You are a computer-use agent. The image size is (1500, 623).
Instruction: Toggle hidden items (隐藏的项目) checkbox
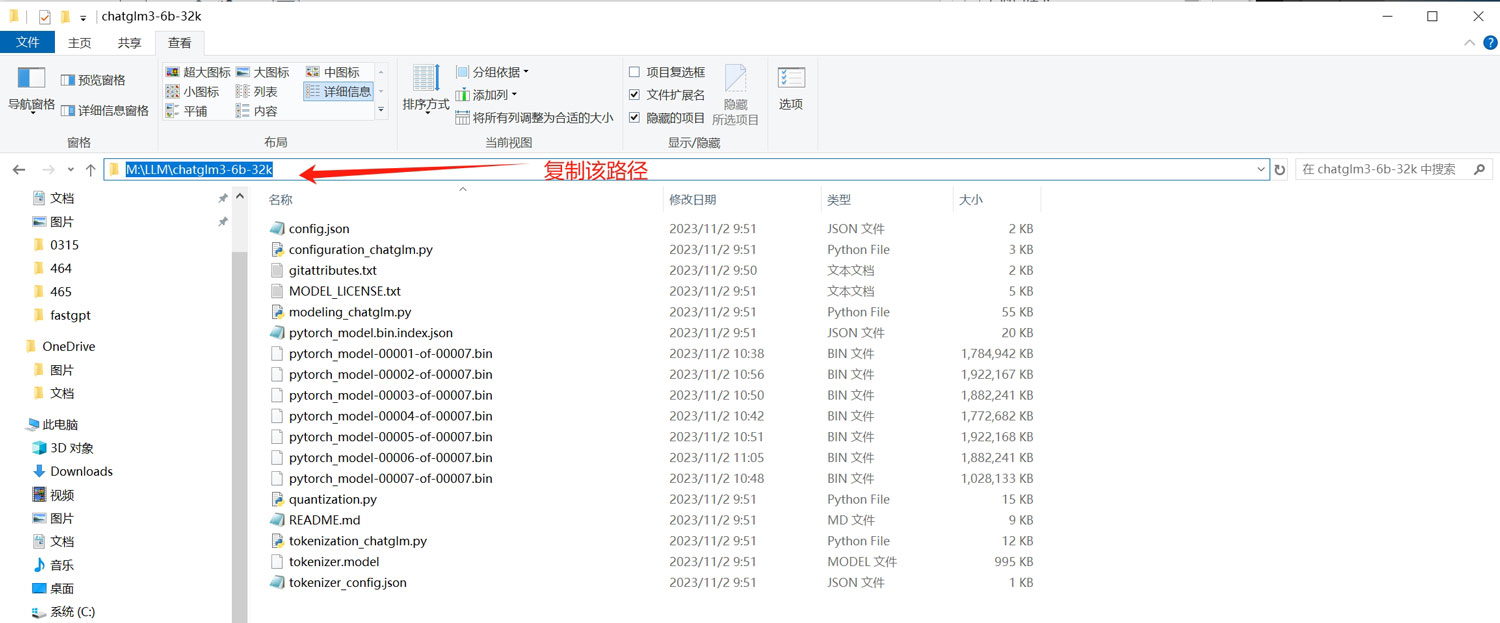pos(634,118)
